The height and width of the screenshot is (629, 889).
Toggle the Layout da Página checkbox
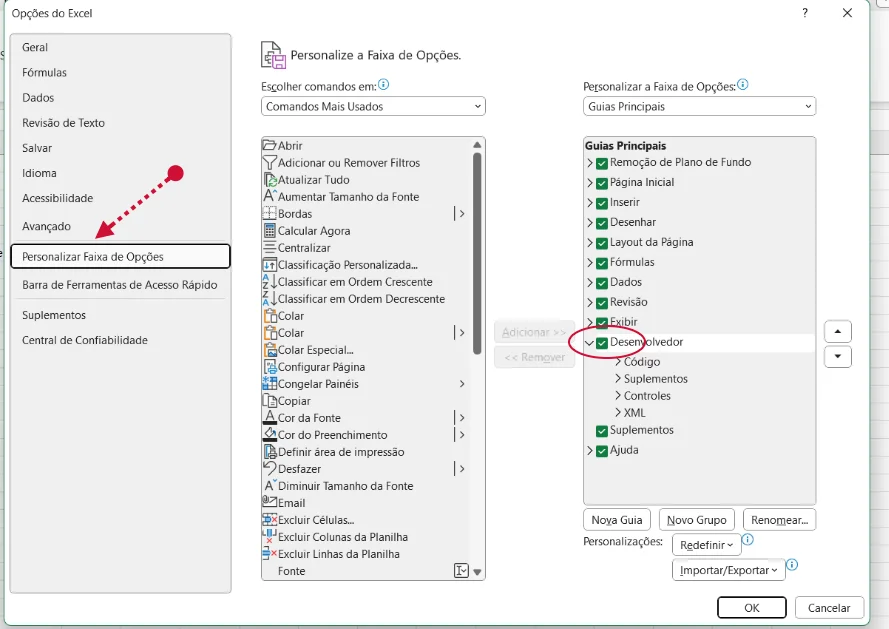(602, 243)
